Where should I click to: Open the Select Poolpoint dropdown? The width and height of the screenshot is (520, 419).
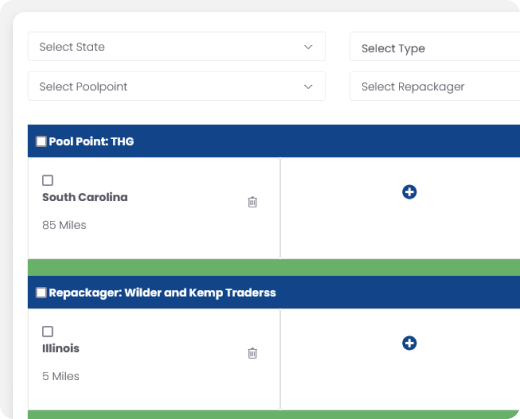click(177, 86)
